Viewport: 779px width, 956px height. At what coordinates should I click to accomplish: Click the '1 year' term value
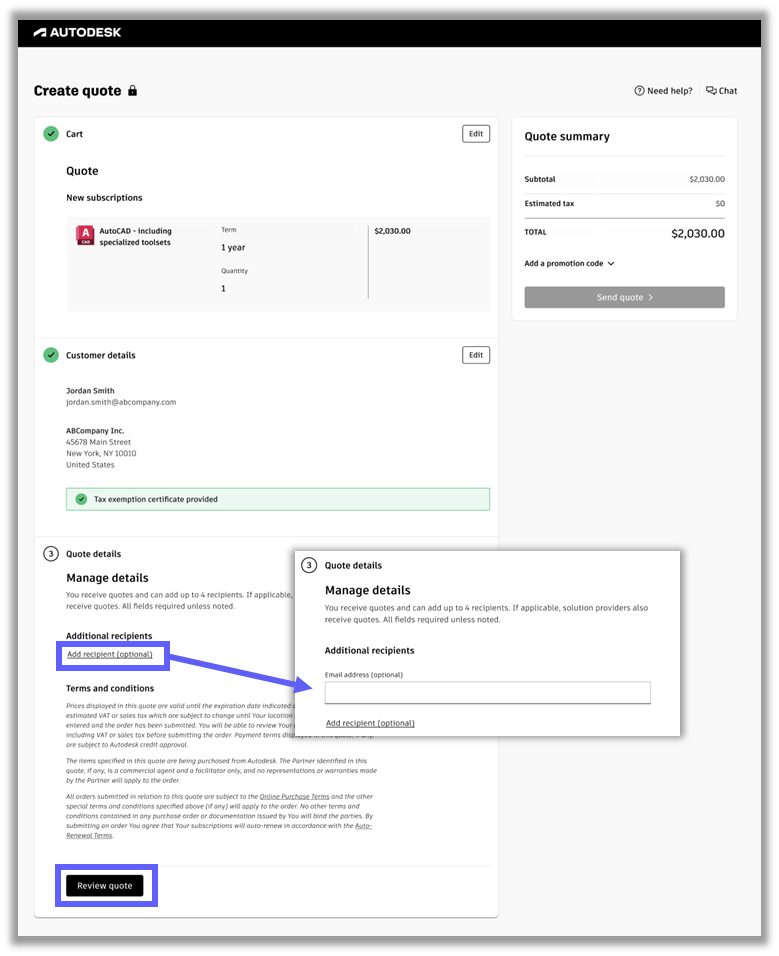point(233,248)
